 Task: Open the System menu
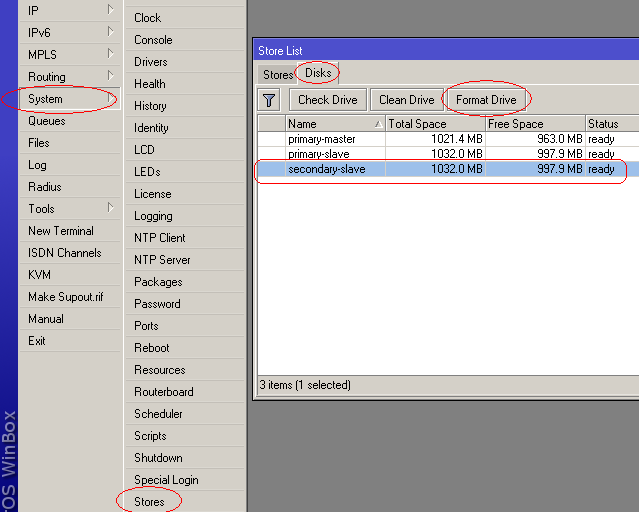pyautogui.click(x=46, y=99)
